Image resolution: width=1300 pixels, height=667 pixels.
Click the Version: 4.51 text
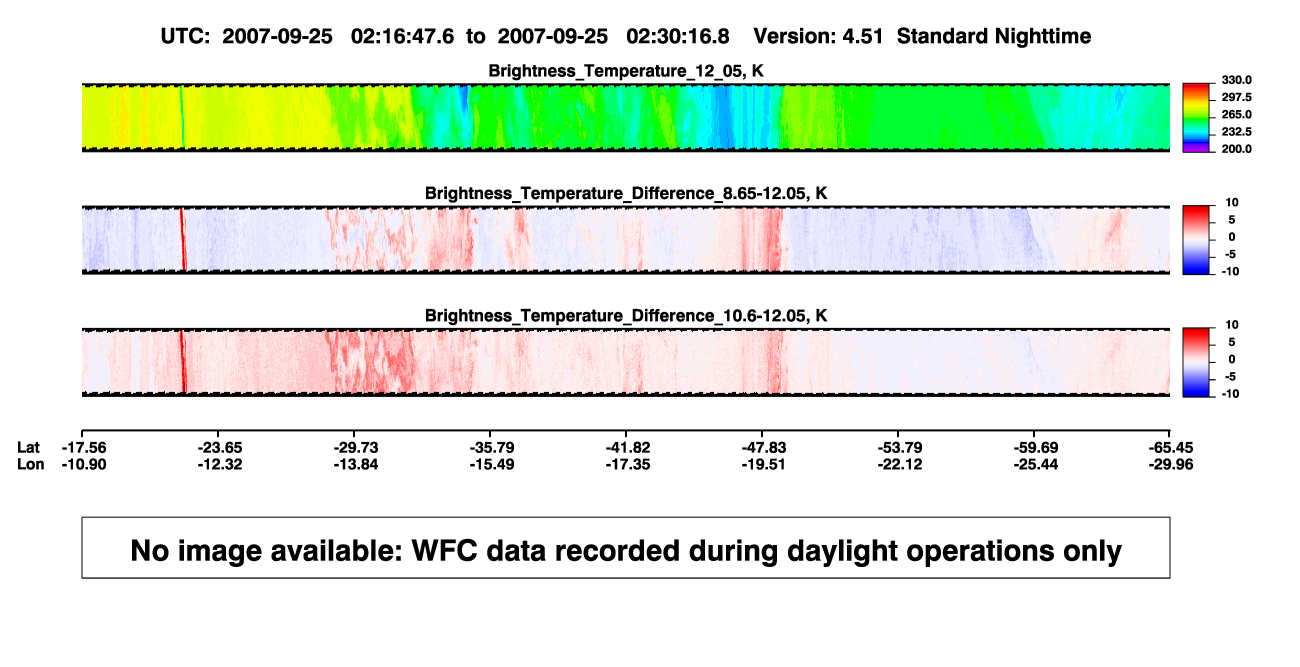(x=820, y=36)
